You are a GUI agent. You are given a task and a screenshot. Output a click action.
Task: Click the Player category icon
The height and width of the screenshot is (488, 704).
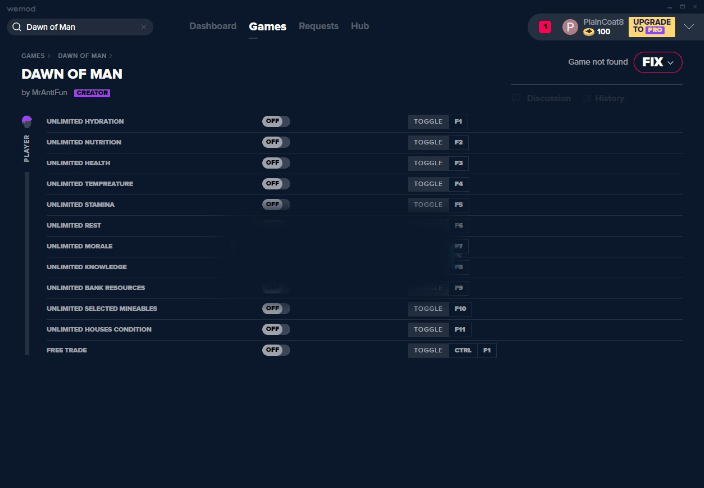point(27,121)
